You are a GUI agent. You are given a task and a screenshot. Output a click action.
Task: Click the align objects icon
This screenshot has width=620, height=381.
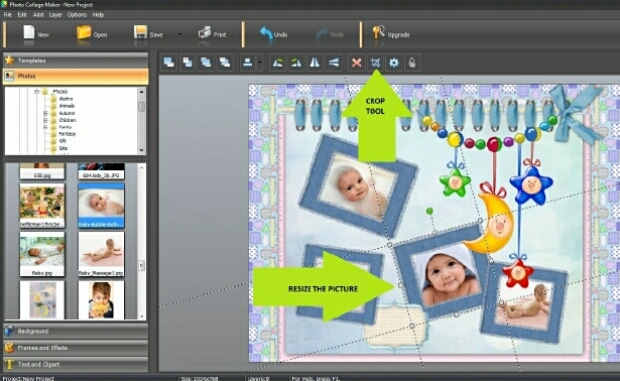(248, 62)
